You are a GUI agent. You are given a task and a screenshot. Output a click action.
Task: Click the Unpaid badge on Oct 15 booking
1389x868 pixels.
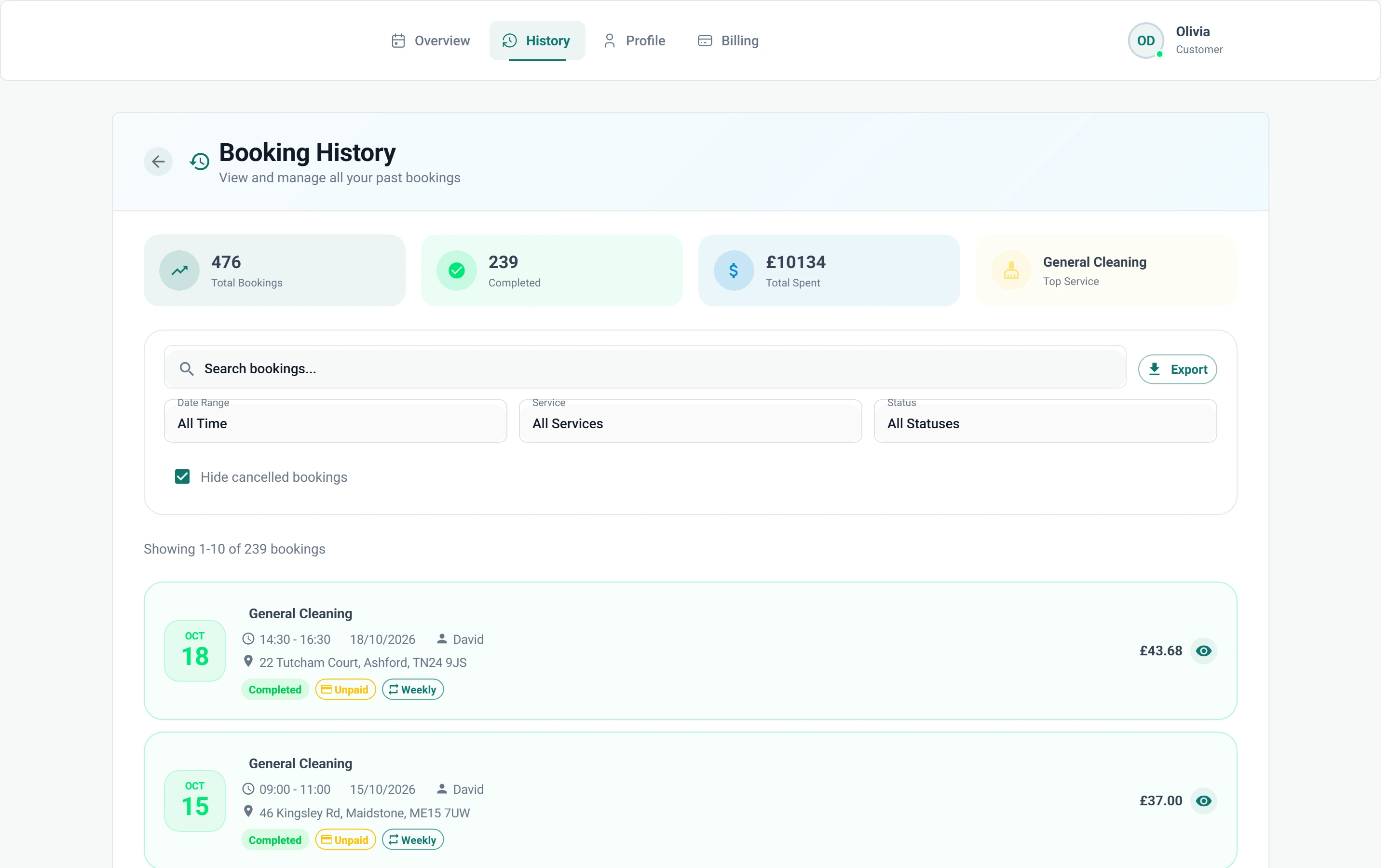[x=345, y=840]
